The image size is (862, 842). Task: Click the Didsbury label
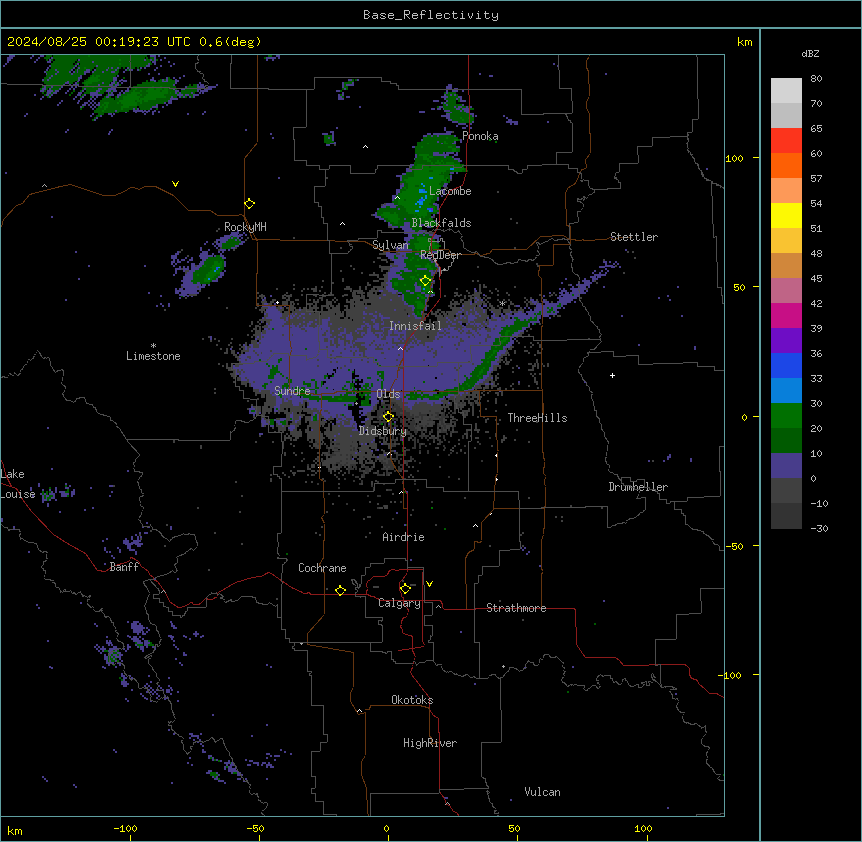point(383,431)
